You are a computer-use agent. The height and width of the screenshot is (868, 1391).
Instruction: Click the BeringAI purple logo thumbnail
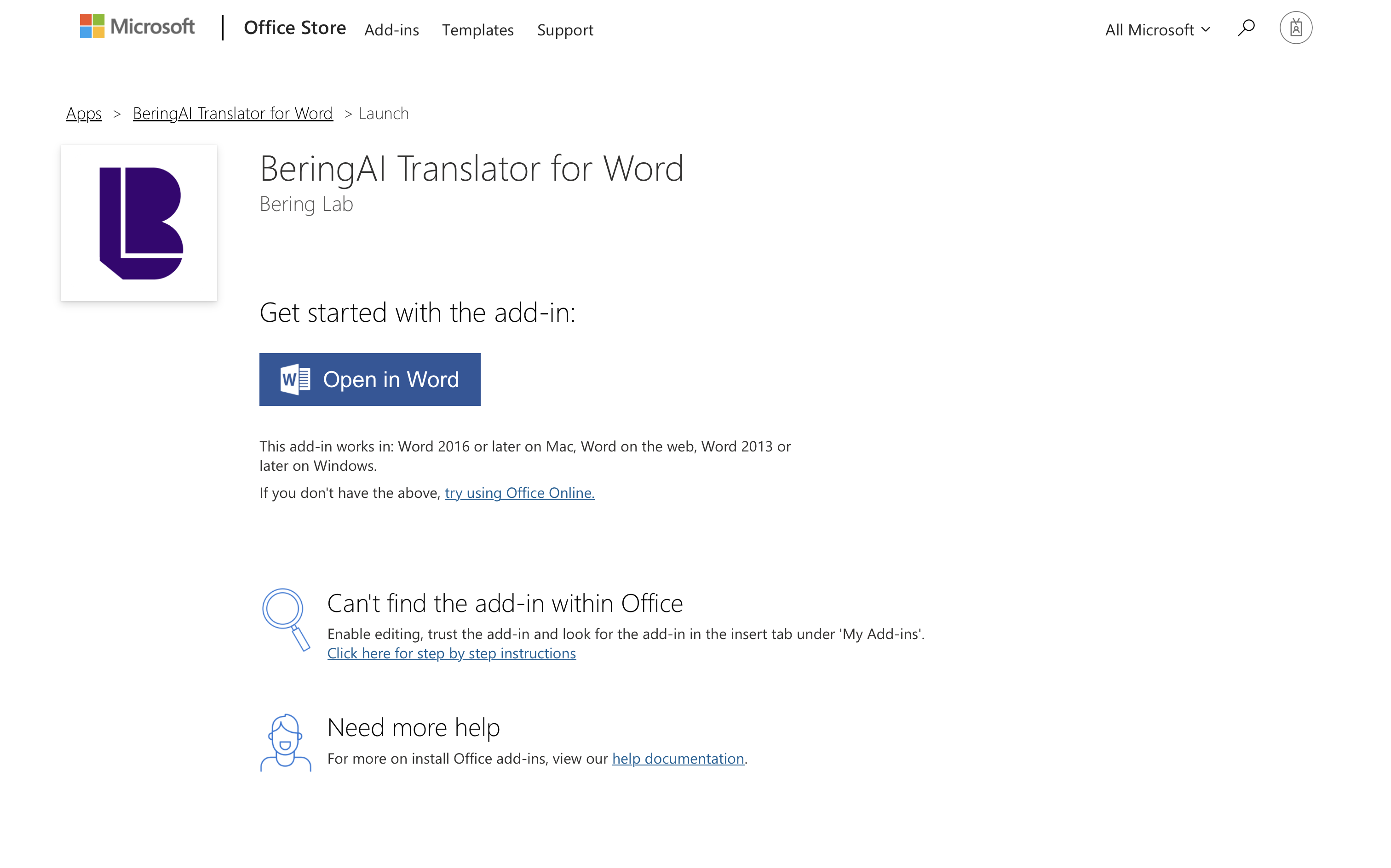(139, 223)
